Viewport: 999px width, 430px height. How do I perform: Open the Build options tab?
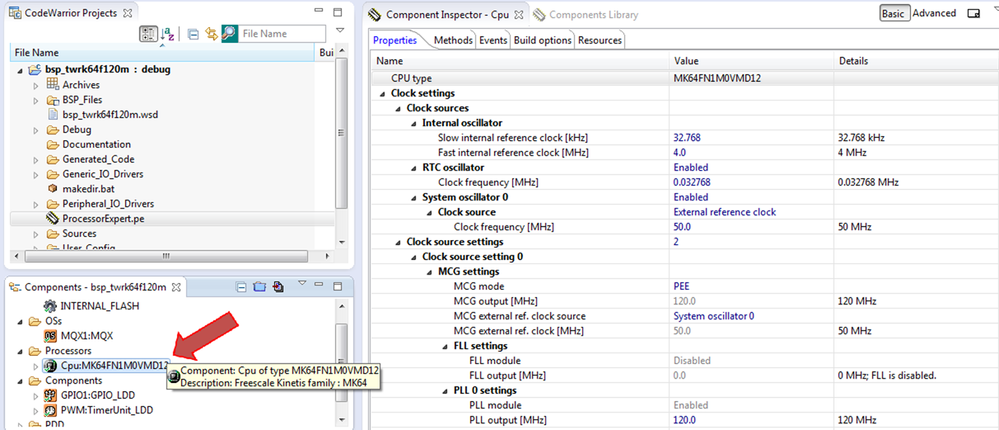coord(543,40)
